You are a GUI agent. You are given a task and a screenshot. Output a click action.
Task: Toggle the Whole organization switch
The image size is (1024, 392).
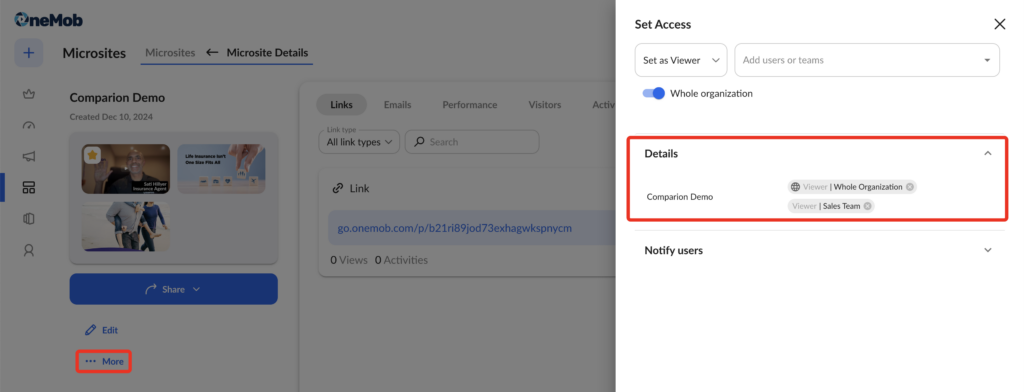pyautogui.click(x=654, y=93)
